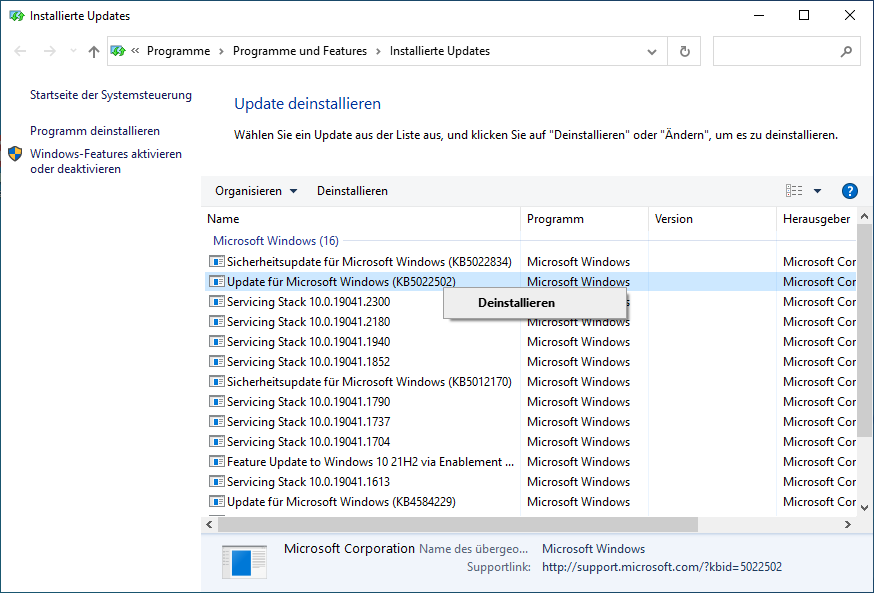
Task: Click the icon of Servicing Stack 10.0.19041.1940
Action: (x=216, y=342)
